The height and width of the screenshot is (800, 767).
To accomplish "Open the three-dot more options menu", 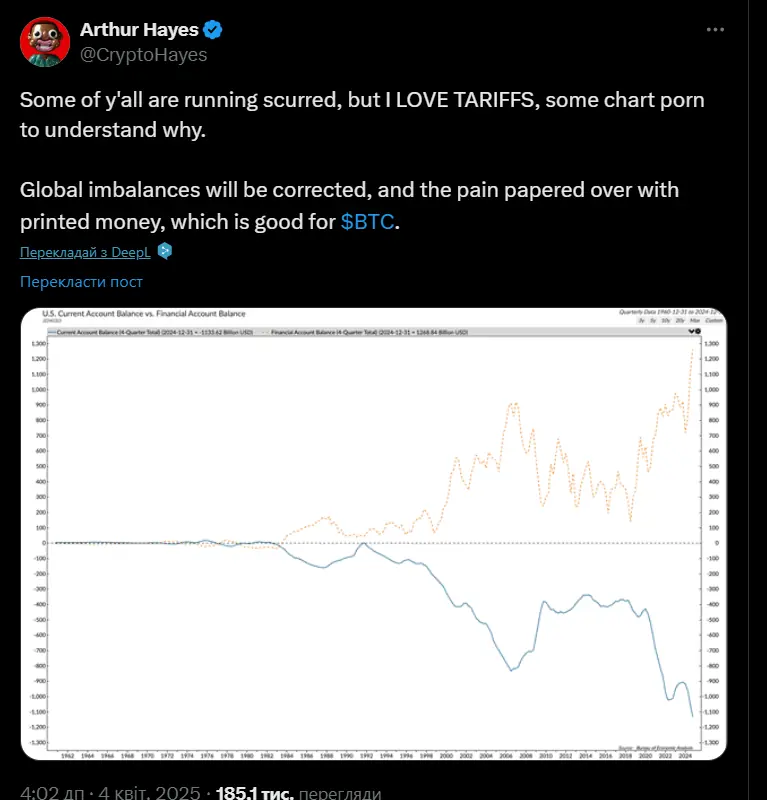I will 715,30.
